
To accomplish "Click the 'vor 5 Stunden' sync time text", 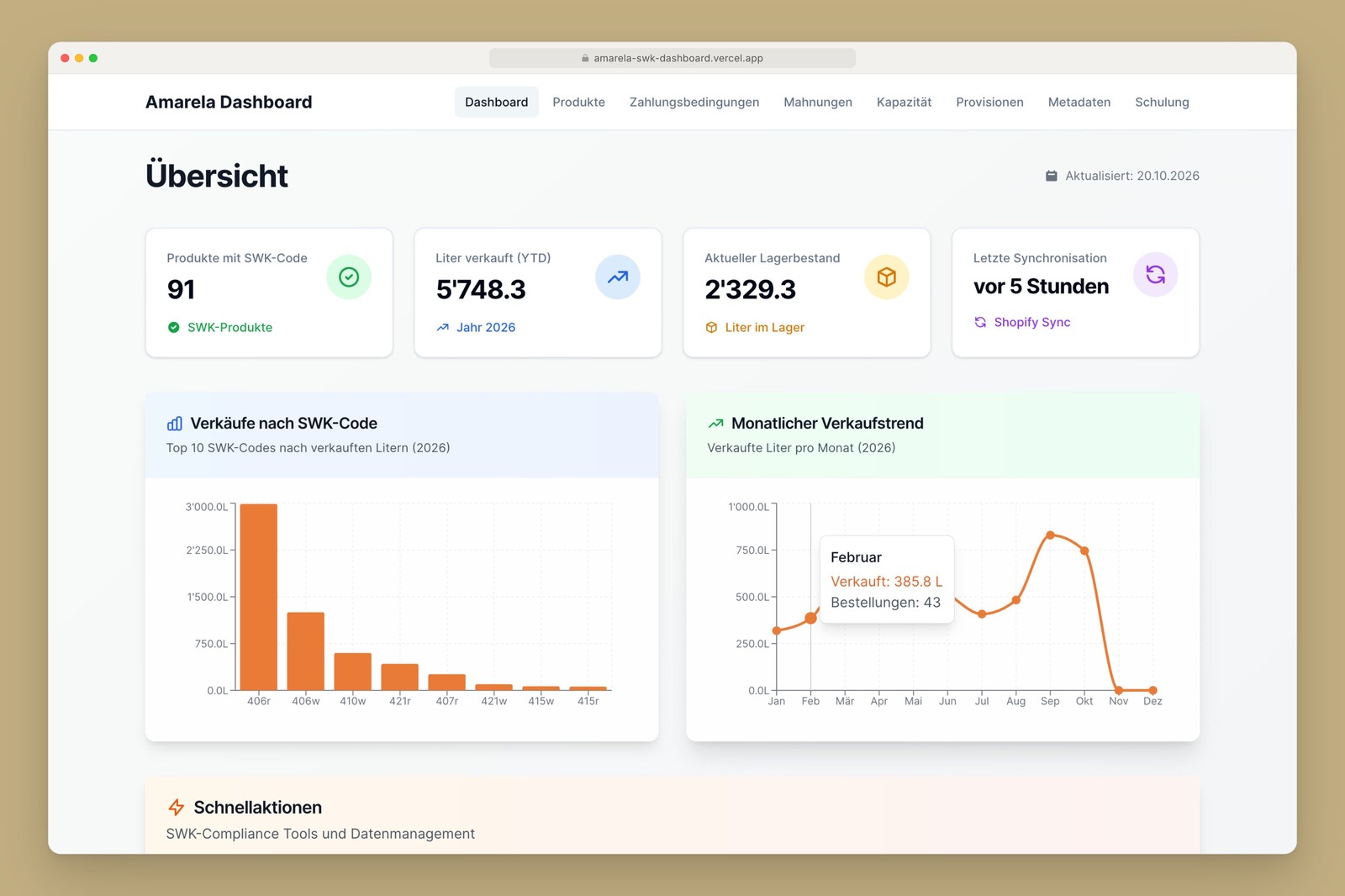I will (x=1041, y=287).
